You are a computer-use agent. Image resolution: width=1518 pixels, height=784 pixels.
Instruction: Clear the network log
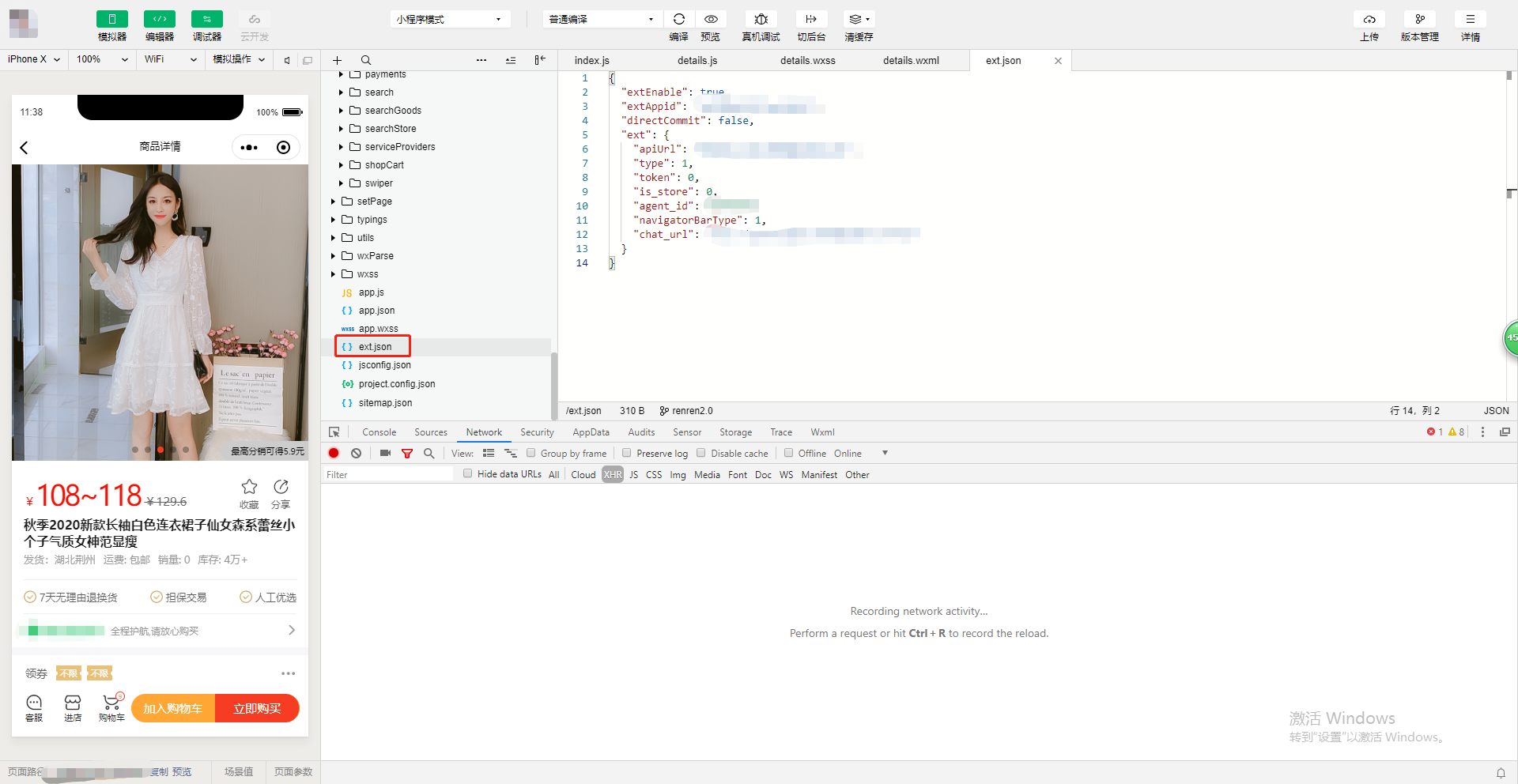pos(357,454)
